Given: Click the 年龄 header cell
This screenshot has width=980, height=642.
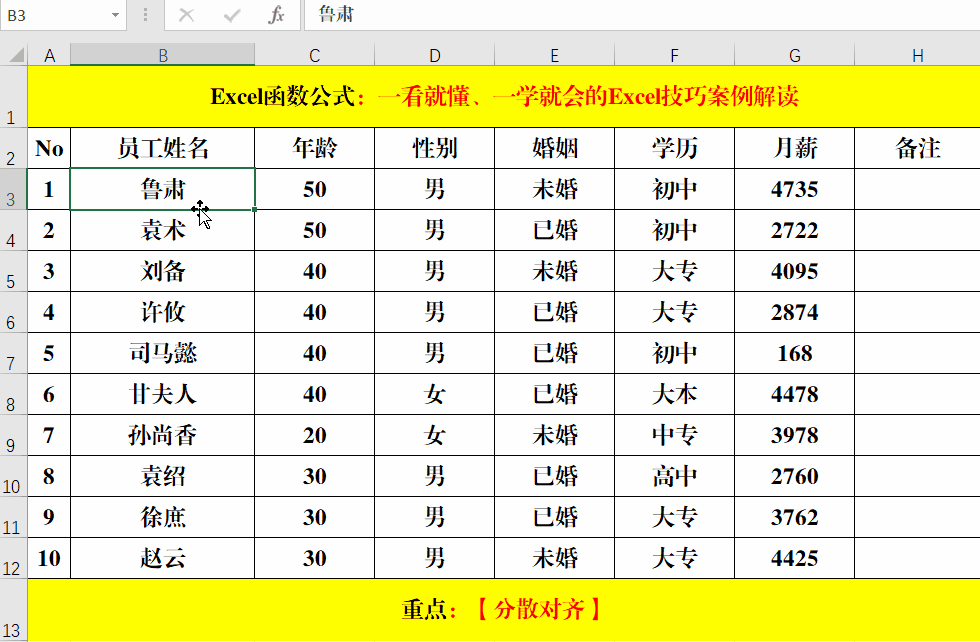Looking at the screenshot, I should click(x=314, y=148).
